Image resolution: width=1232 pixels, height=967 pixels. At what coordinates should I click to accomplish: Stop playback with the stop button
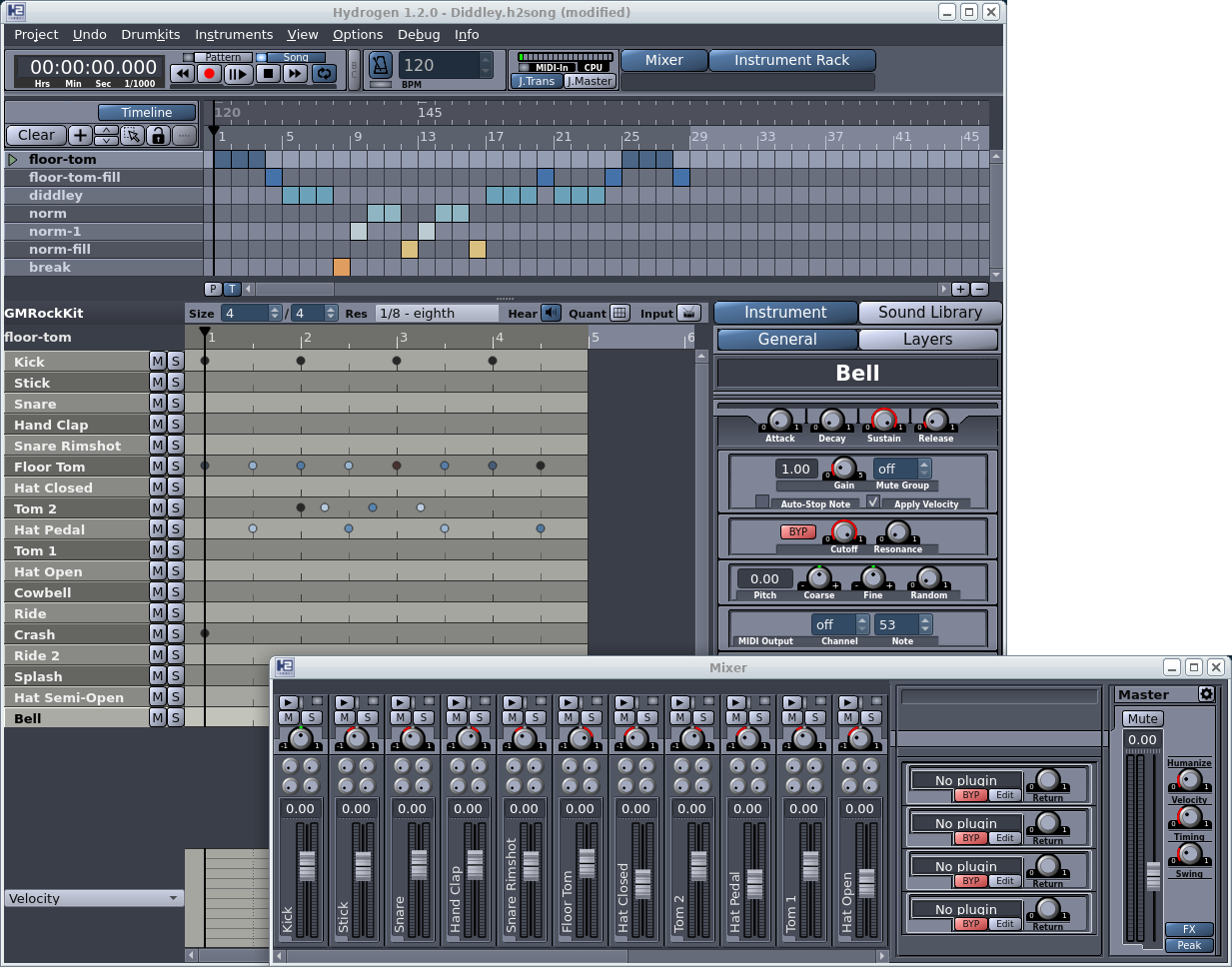(267, 73)
